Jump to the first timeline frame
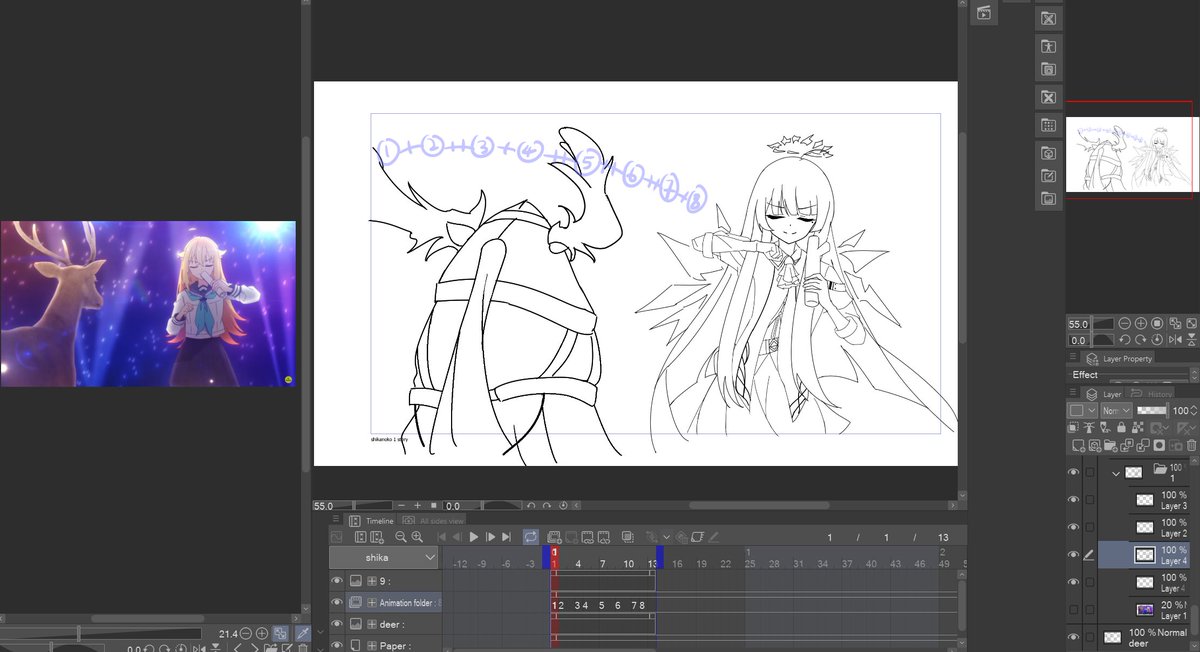This screenshot has height=652, width=1200. click(x=442, y=537)
